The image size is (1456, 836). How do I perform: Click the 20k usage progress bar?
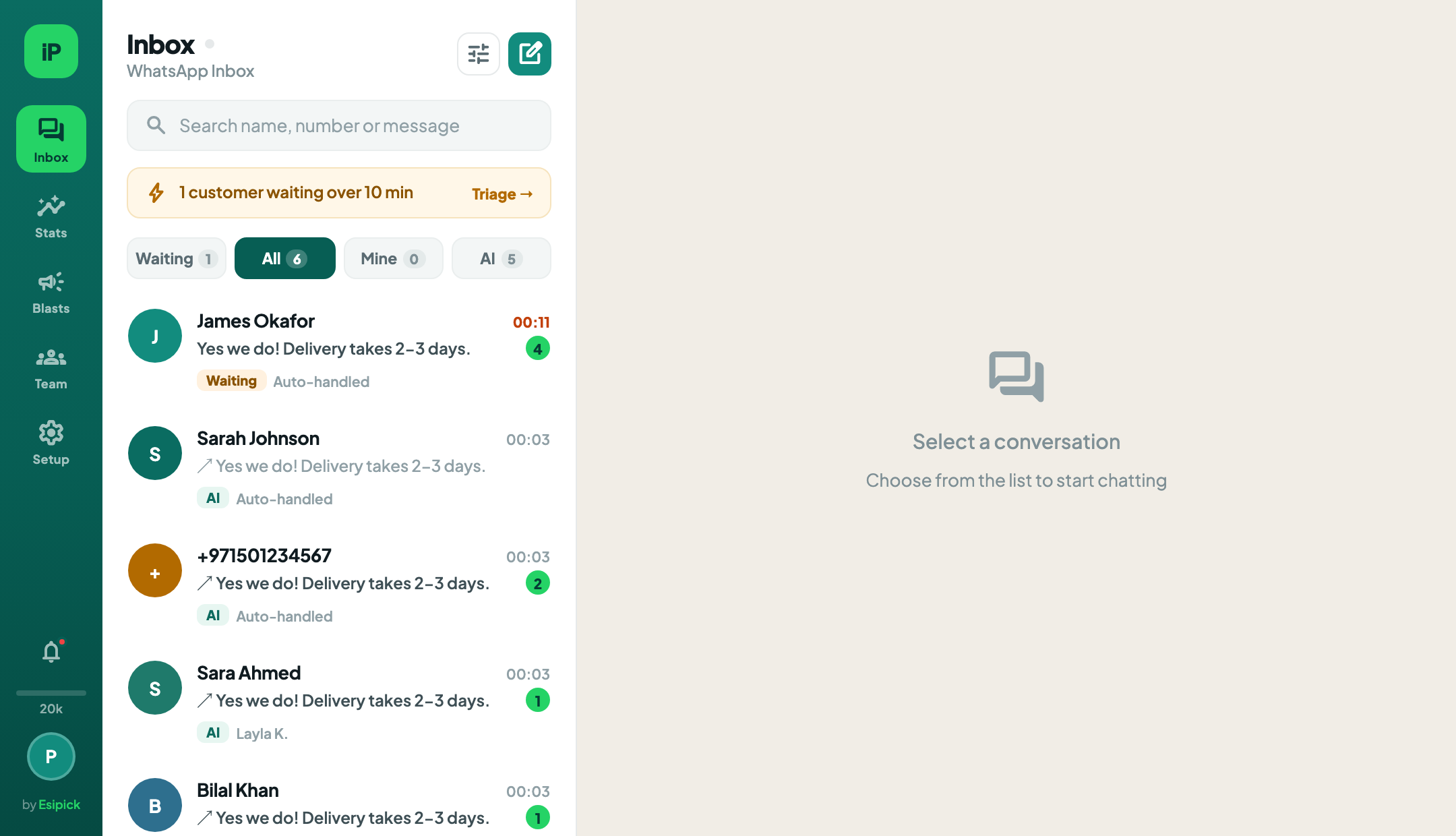51,692
